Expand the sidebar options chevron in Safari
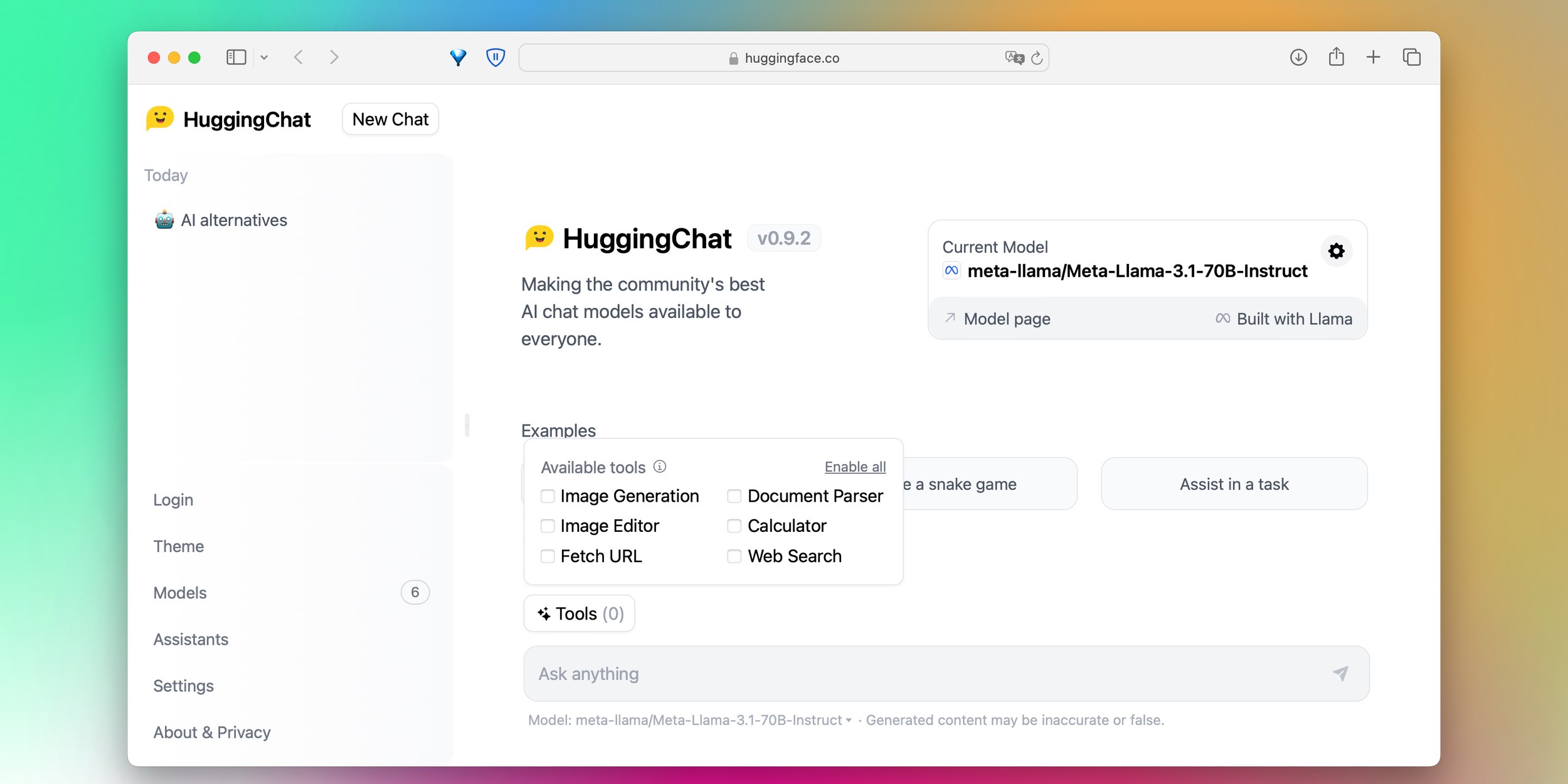 coord(264,57)
